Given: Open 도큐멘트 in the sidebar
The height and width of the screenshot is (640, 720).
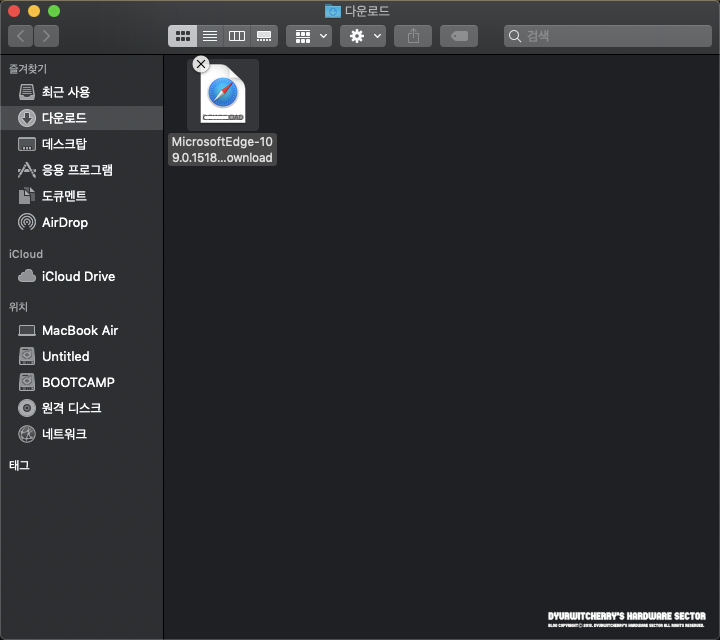Looking at the screenshot, I should [x=82, y=196].
